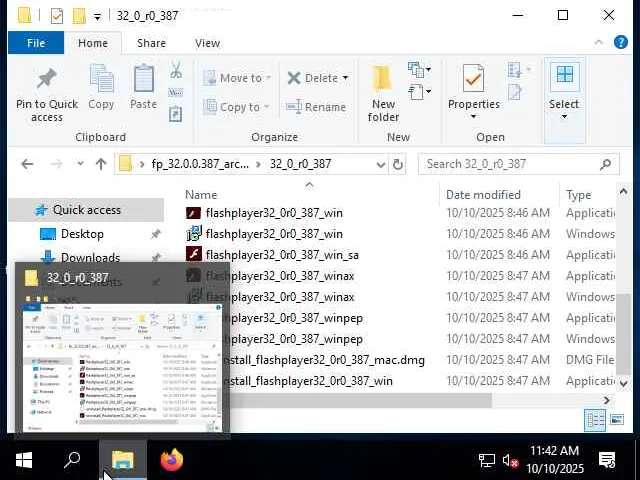Viewport: 640px width, 480px height.
Task: Sort by the Name column header
Action: click(x=201, y=195)
